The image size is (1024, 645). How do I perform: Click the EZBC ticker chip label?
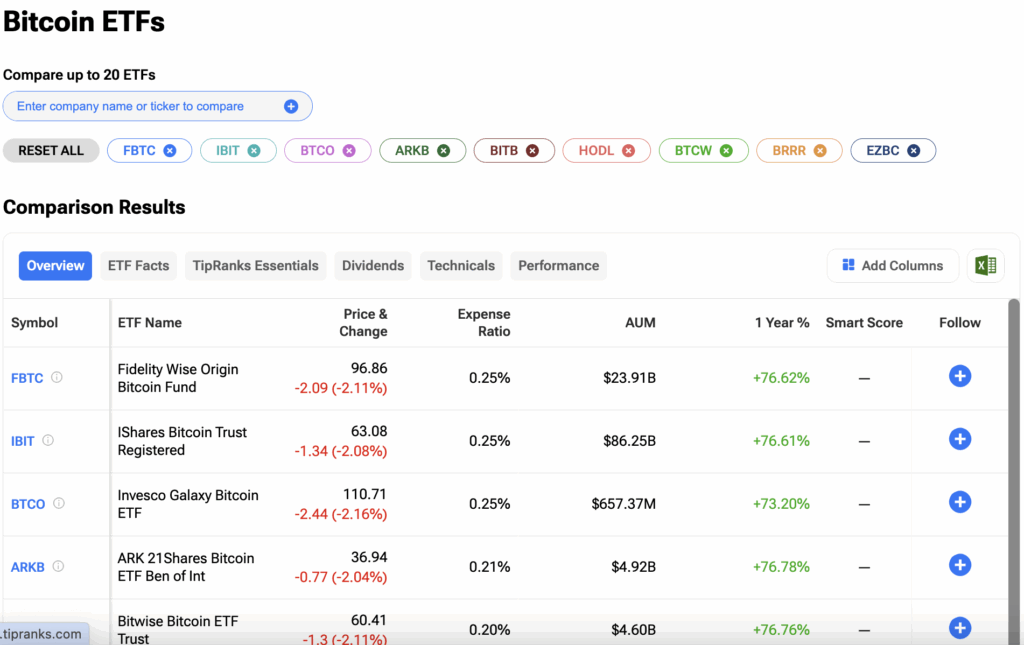click(883, 151)
